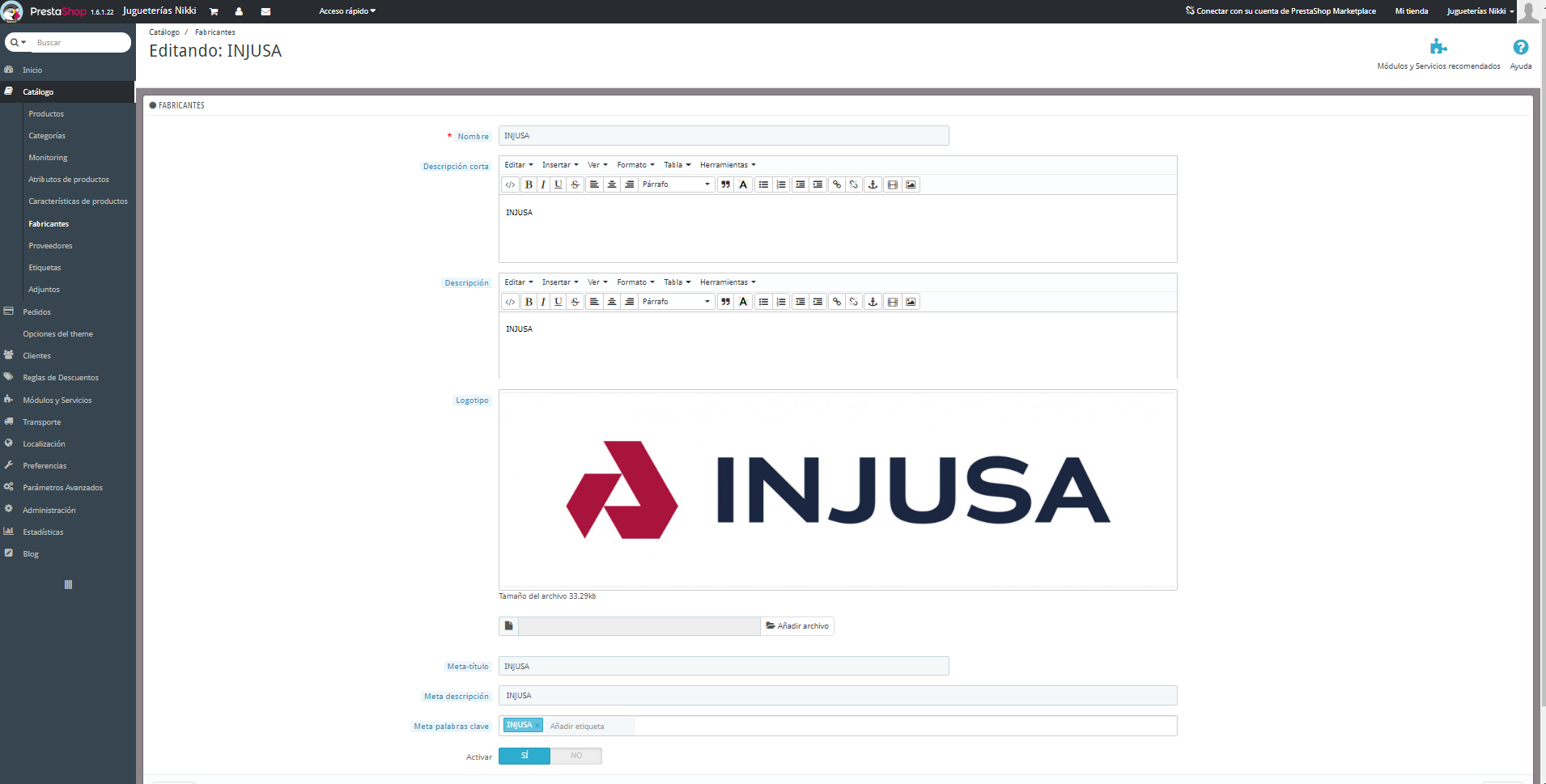Choose text color in Descripción corta editor

click(743, 184)
